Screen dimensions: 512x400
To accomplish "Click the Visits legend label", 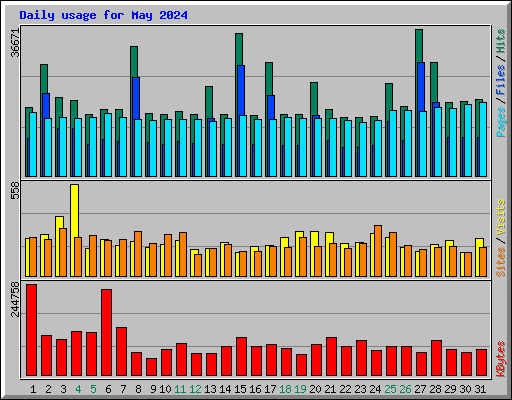I will (501, 218).
